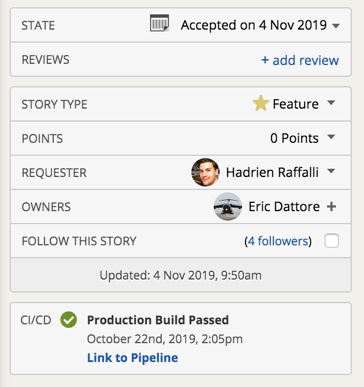
Task: Click the green build passed checkmark icon
Action: point(69,320)
